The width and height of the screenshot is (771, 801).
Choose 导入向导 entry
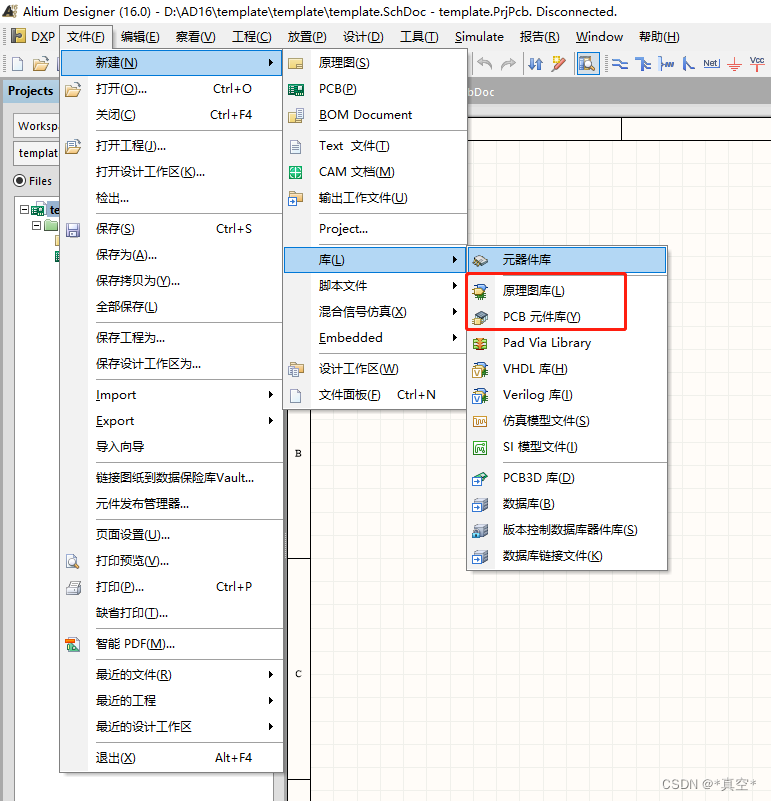point(171,447)
